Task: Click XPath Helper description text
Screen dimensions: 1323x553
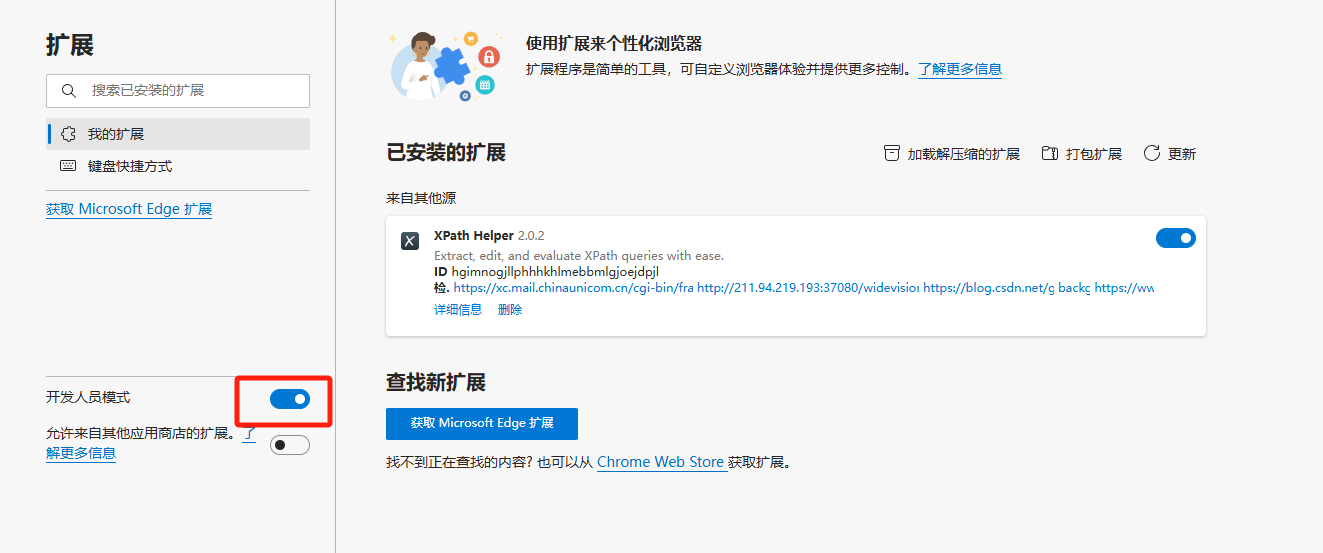Action: click(x=579, y=255)
